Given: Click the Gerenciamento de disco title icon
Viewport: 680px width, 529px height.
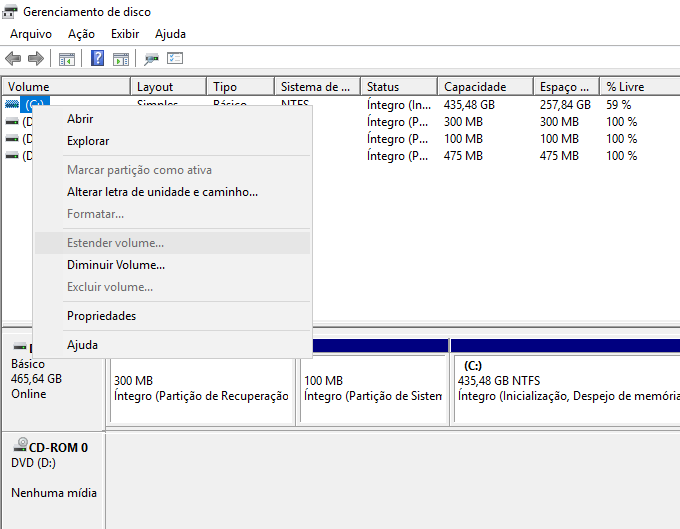Looking at the screenshot, I should [x=10, y=12].
